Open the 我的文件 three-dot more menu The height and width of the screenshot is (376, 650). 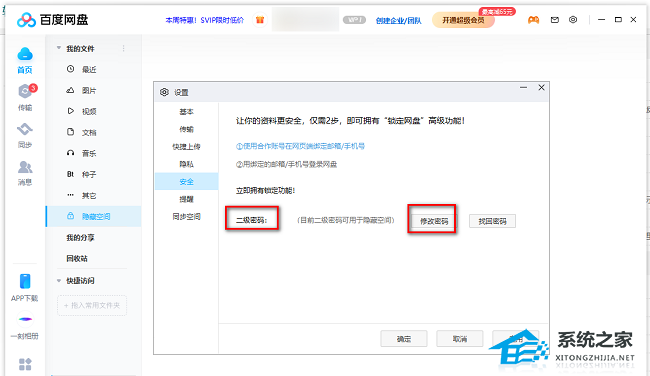124,49
